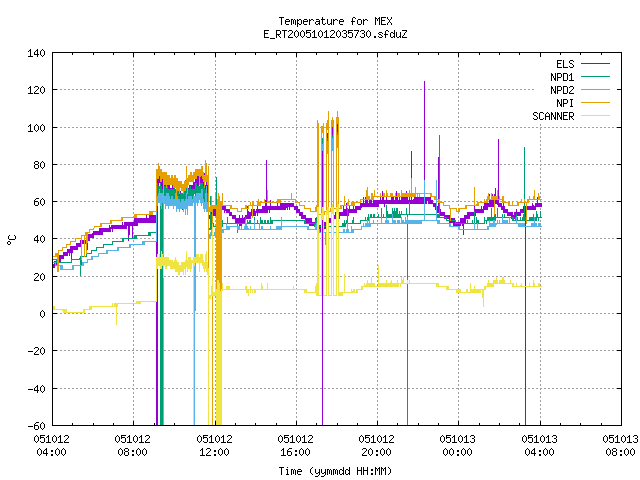
Task: Click the NPD2 legend label
Action: tap(562, 90)
